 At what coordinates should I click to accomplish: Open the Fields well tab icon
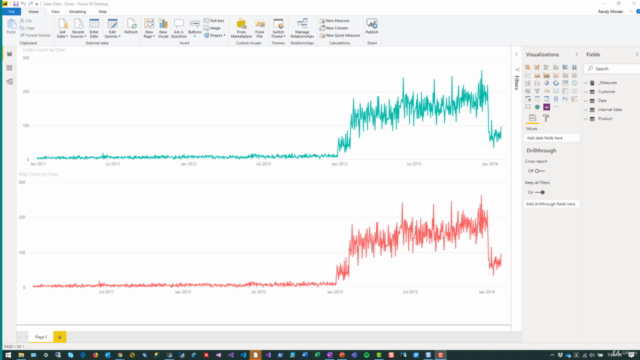pos(532,118)
